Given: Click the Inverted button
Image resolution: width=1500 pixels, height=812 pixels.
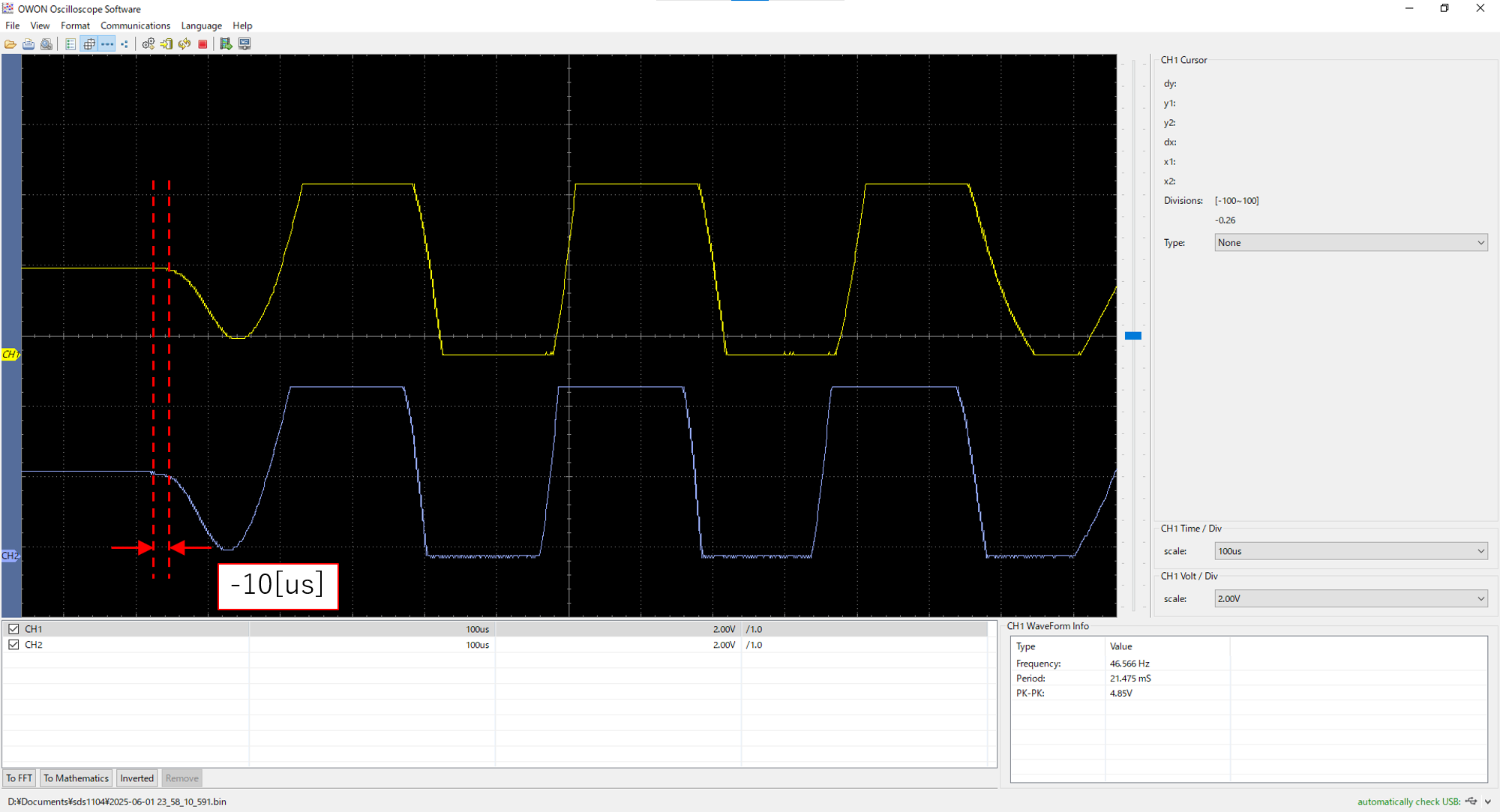Looking at the screenshot, I should [136, 778].
